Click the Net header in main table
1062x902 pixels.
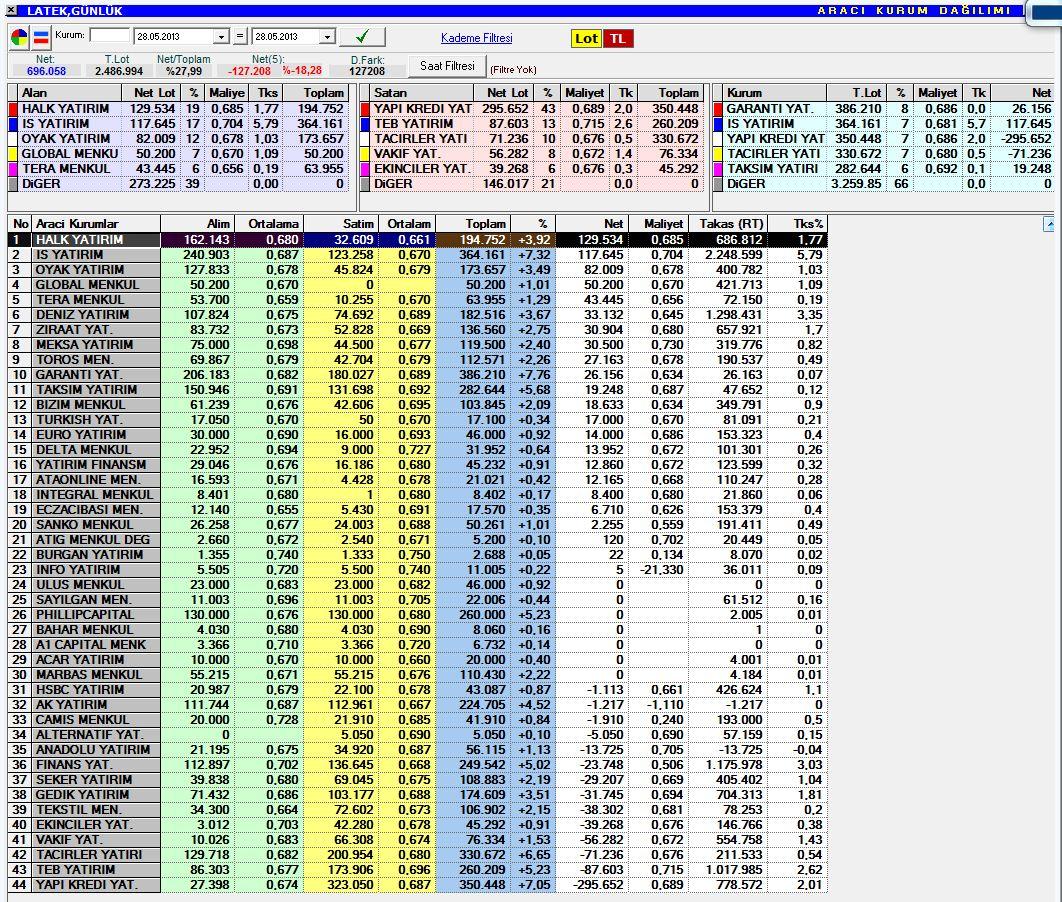click(592, 223)
